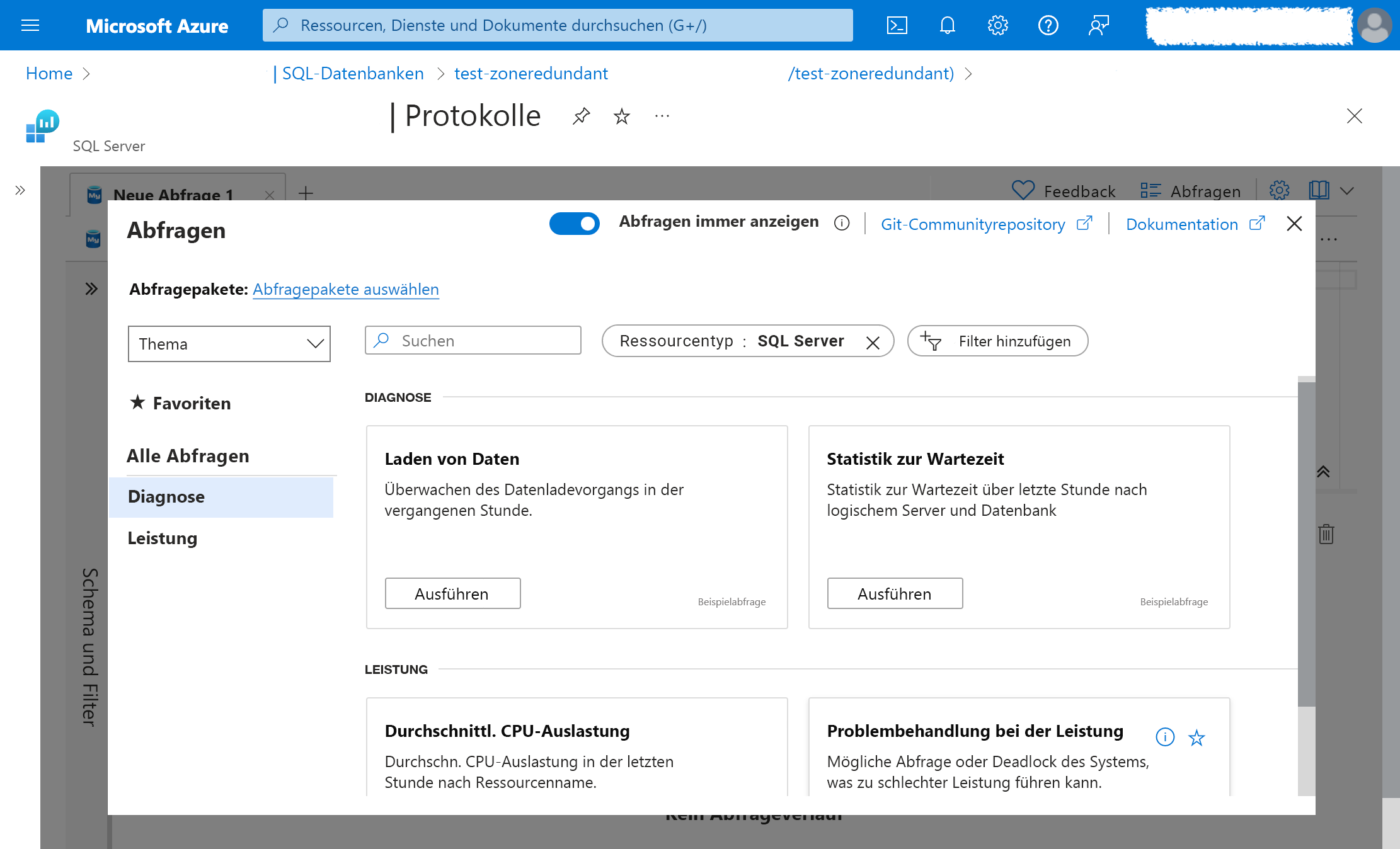The width and height of the screenshot is (1400, 849).
Task: Open a new query tab with the plus icon
Action: pos(306,194)
